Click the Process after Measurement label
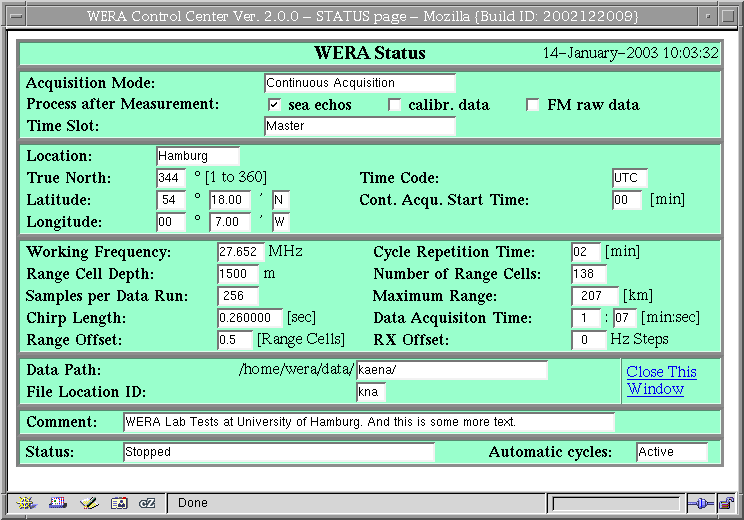Screen dimensions: 744x520 click(123, 104)
